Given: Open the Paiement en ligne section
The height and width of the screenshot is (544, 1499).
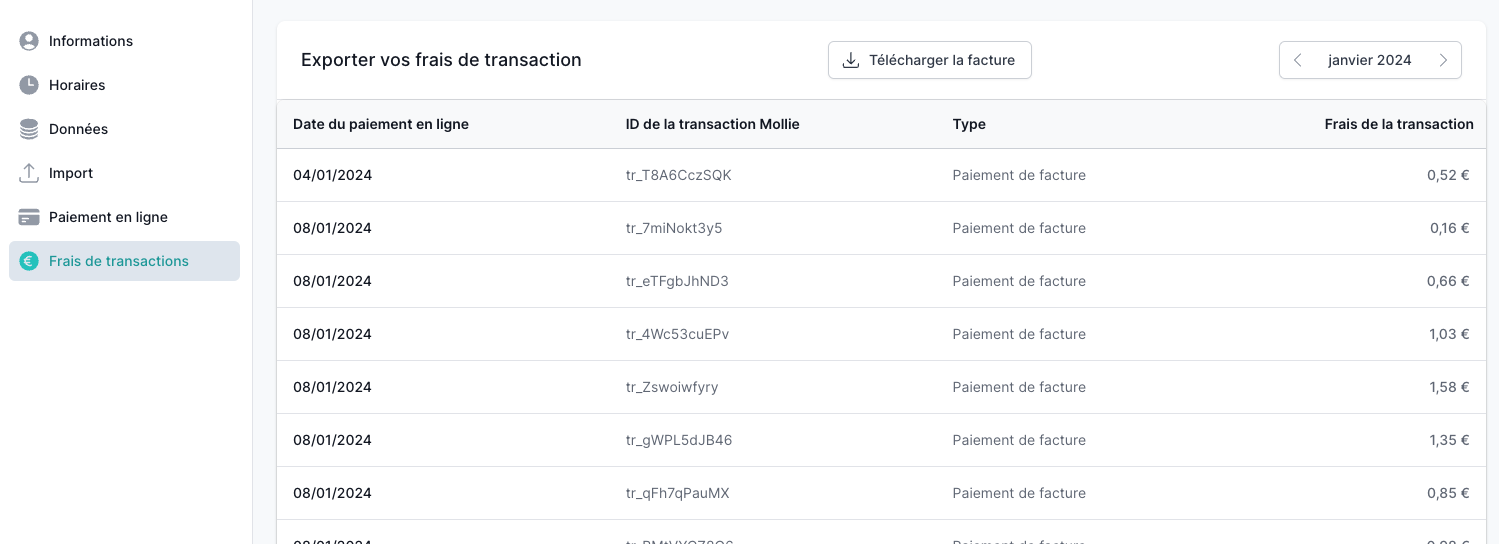Looking at the screenshot, I should [x=108, y=217].
